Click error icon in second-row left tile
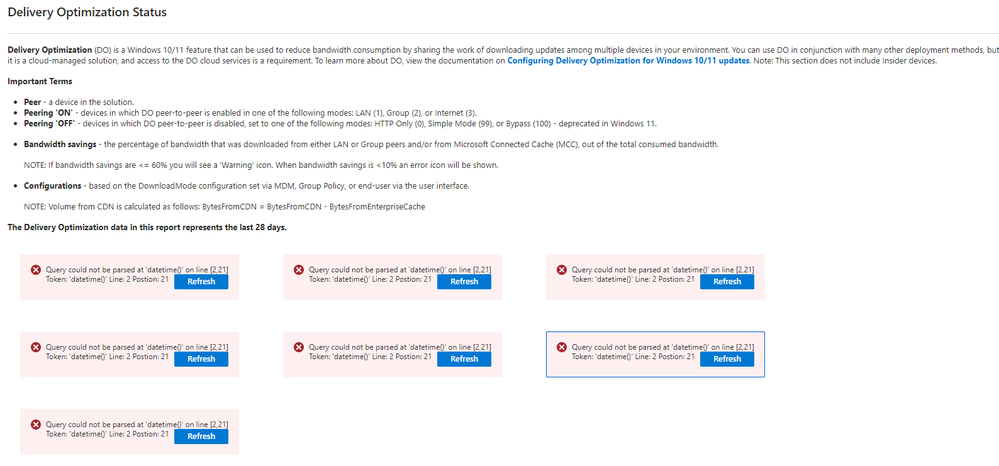This screenshot has height=466, width=999. 36,347
